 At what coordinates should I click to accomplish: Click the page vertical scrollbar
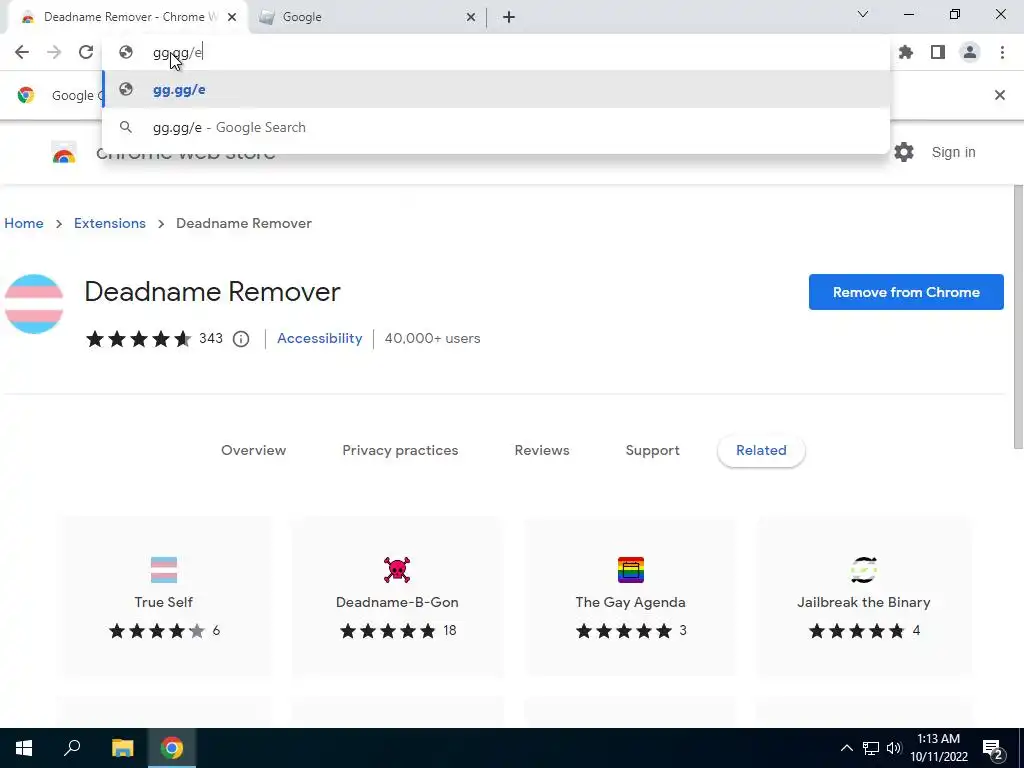pos(1018,317)
